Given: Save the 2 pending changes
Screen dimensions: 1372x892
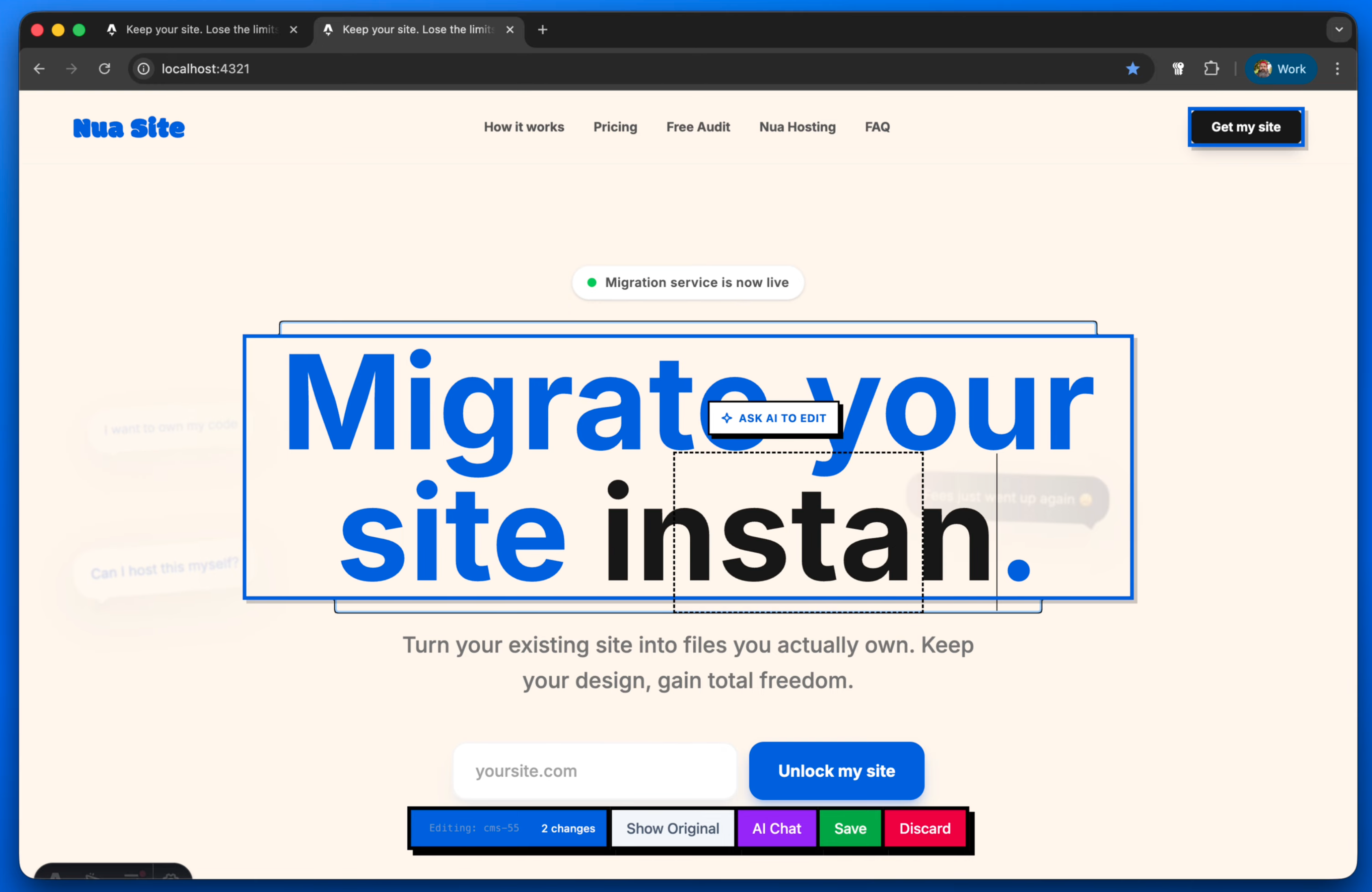Looking at the screenshot, I should point(850,829).
